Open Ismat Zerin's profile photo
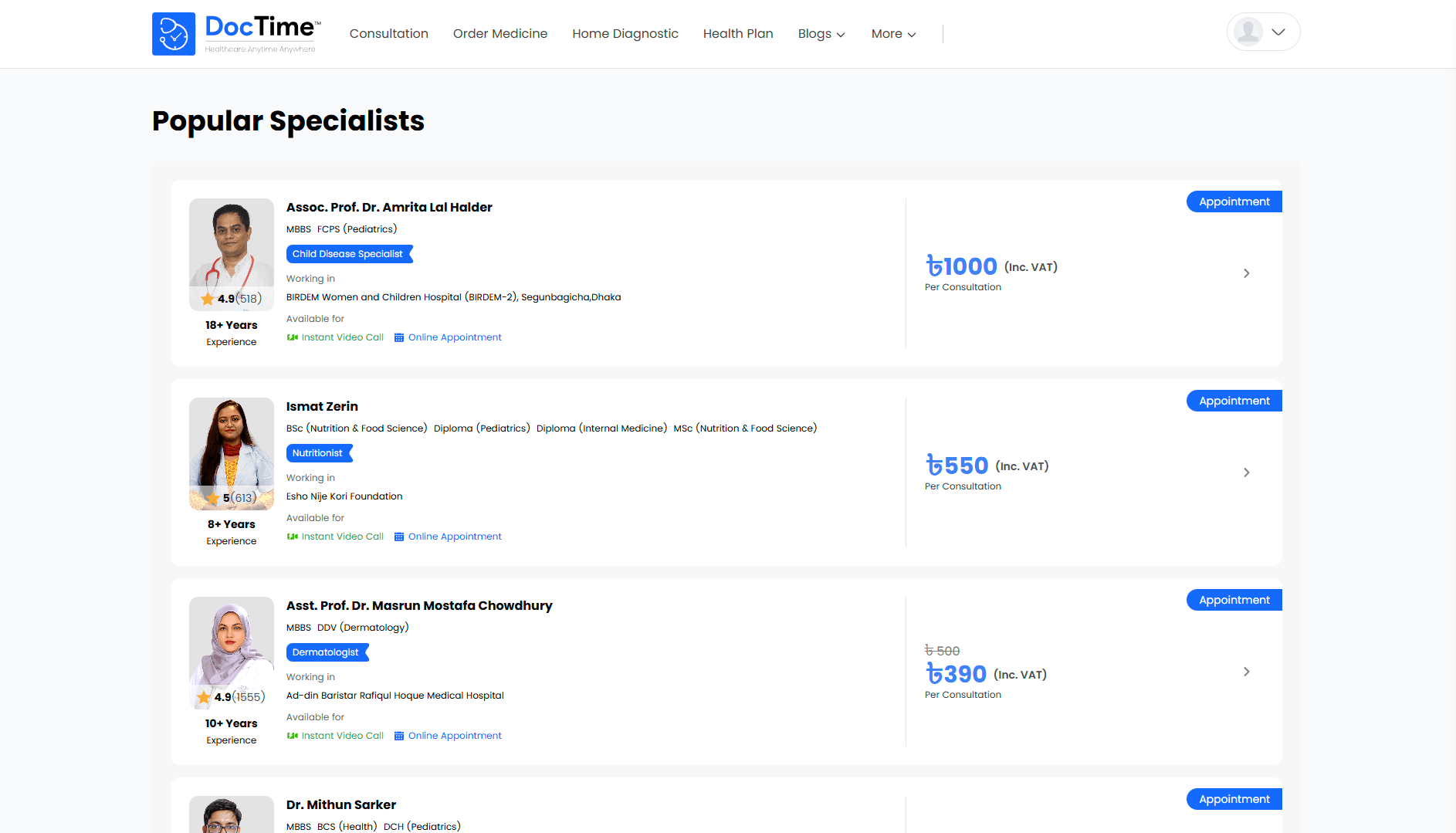 tap(231, 448)
